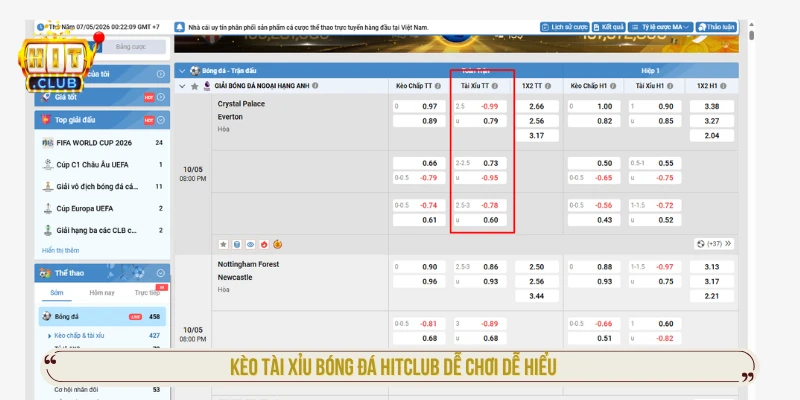Click info icon next to Kèo Chấp TT
Image resolution: width=800 pixels, height=400 pixels.
tap(438, 86)
